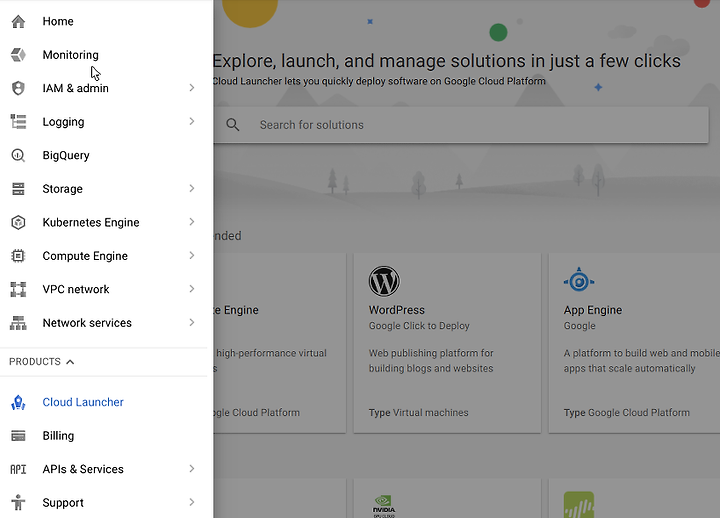Expand IAM & admin submenu chevron

click(x=192, y=88)
